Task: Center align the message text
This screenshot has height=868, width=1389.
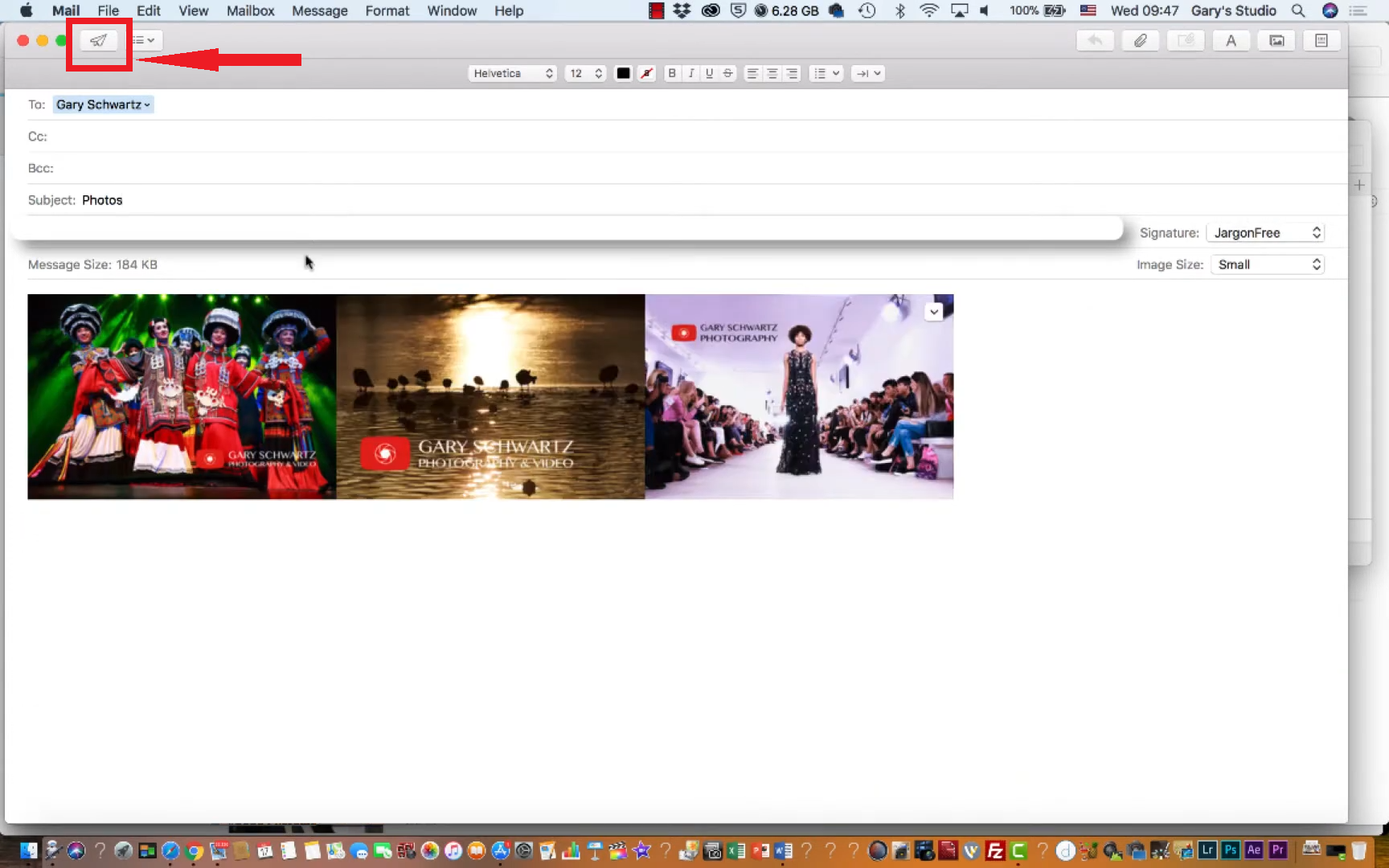Action: [x=772, y=73]
